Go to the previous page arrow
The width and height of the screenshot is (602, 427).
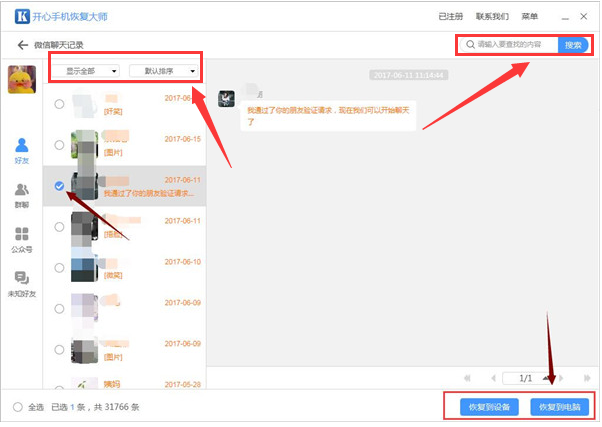[x=492, y=378]
